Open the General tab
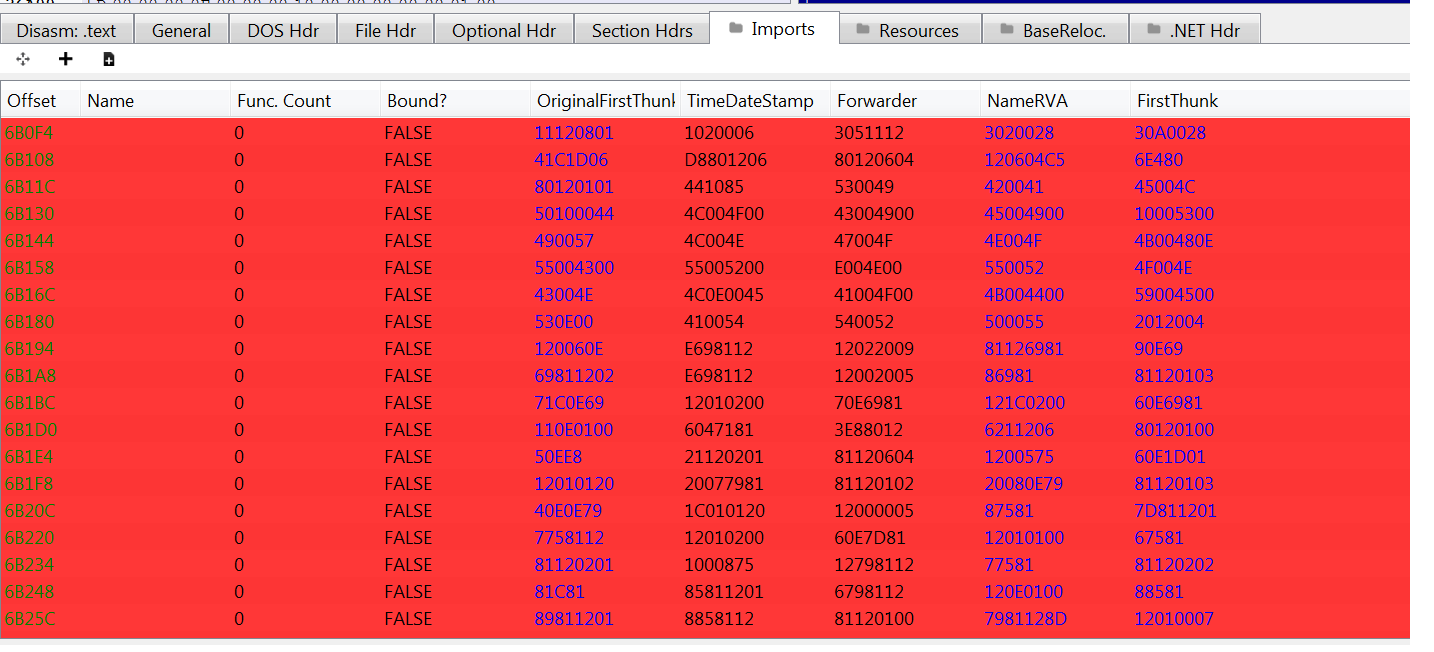1434x652 pixels. (182, 30)
